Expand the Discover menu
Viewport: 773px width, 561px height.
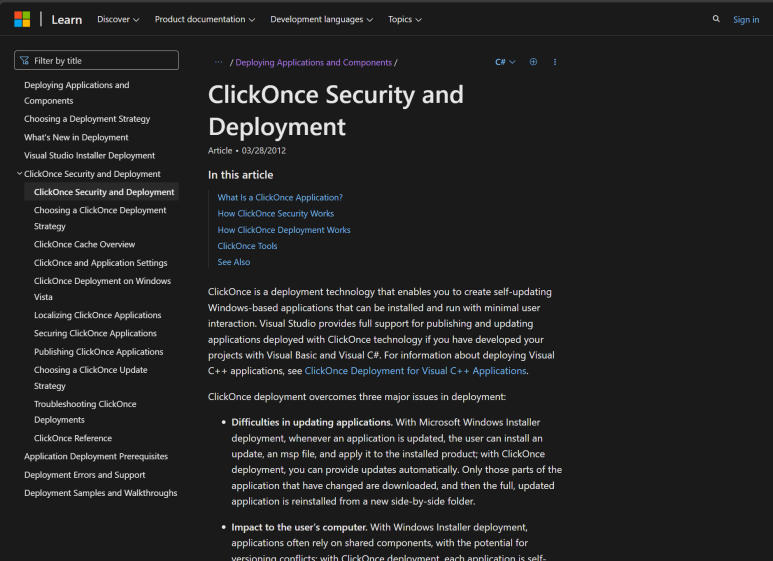pyautogui.click(x=118, y=19)
